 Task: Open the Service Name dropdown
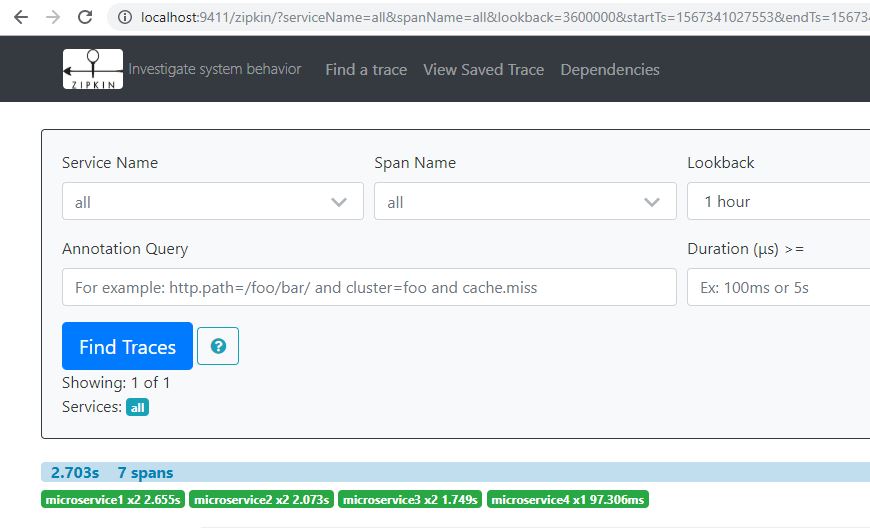coord(213,201)
